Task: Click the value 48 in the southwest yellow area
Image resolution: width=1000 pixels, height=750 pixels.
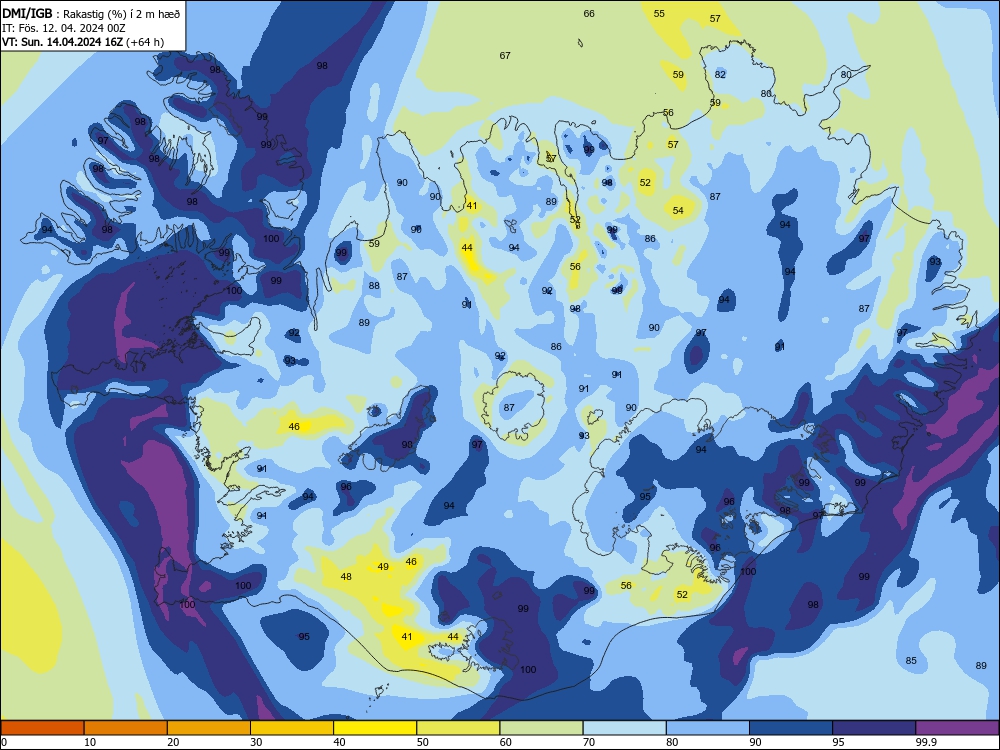Action: tap(346, 577)
